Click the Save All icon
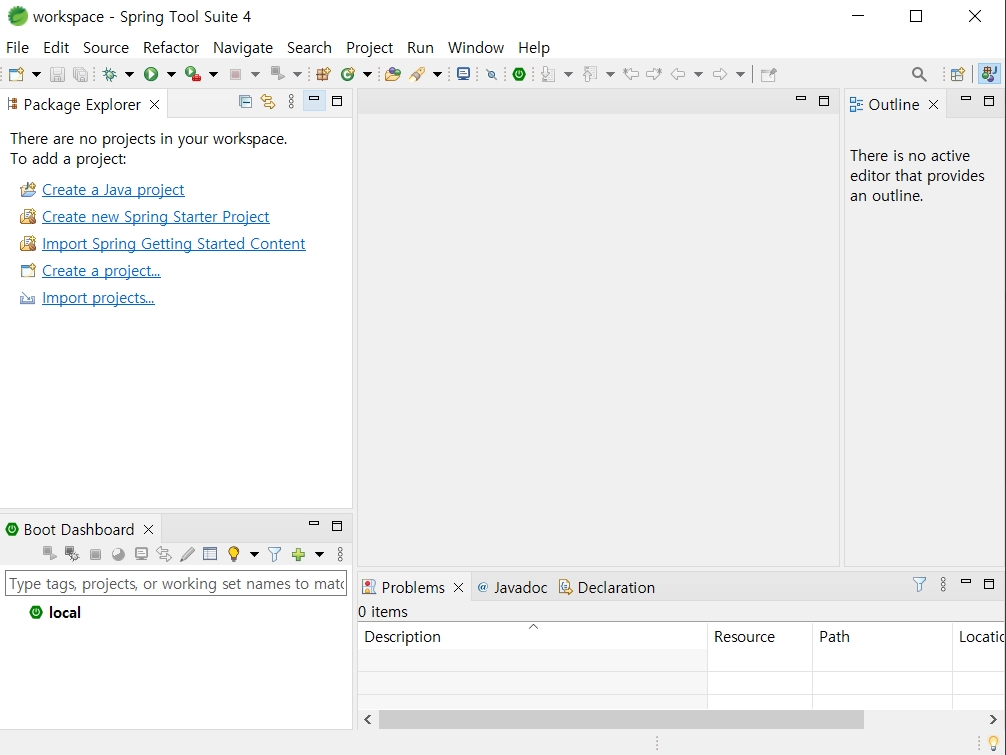1006x755 pixels. (80, 74)
